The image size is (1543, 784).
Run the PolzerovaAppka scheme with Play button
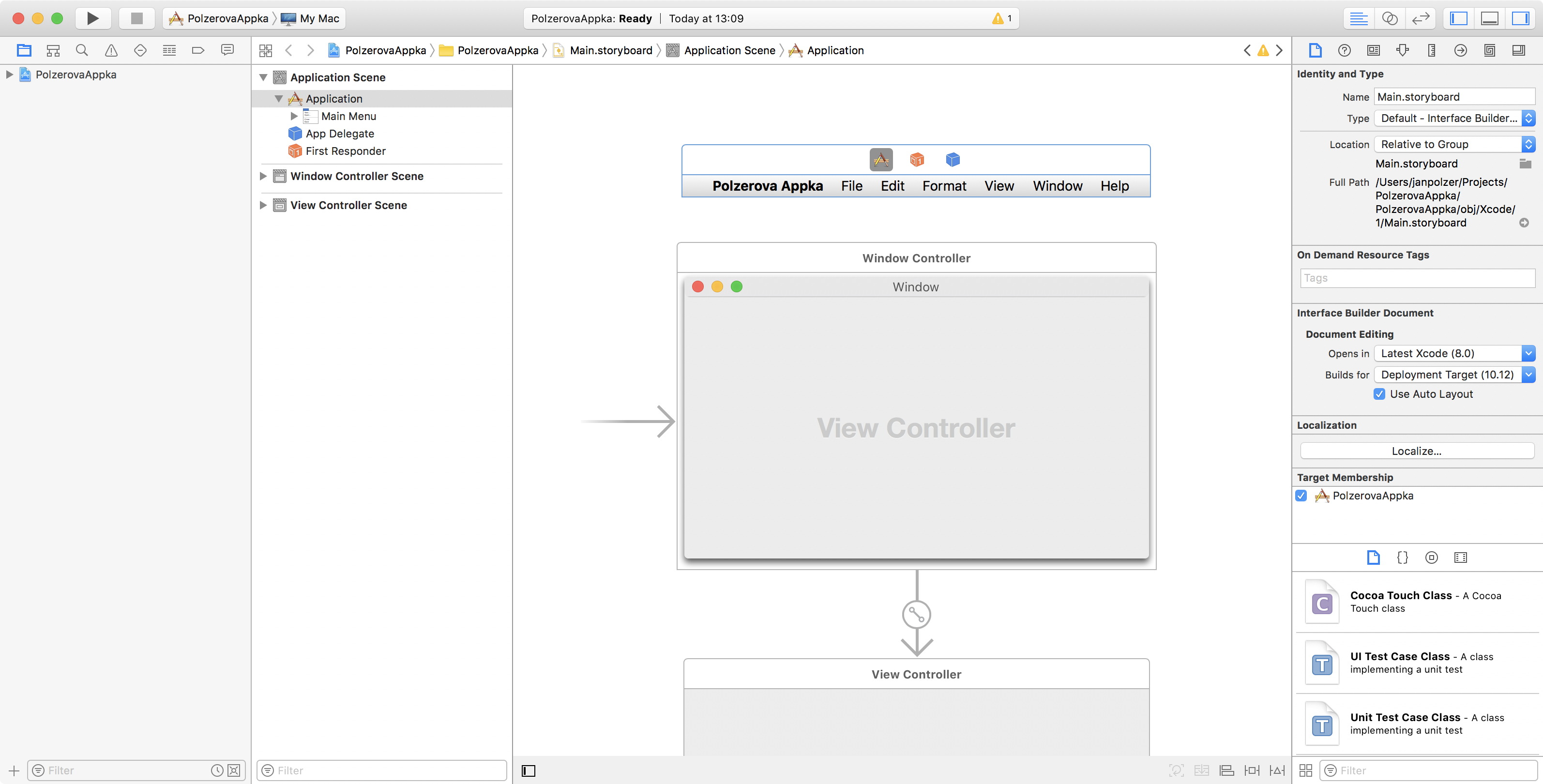coord(93,18)
